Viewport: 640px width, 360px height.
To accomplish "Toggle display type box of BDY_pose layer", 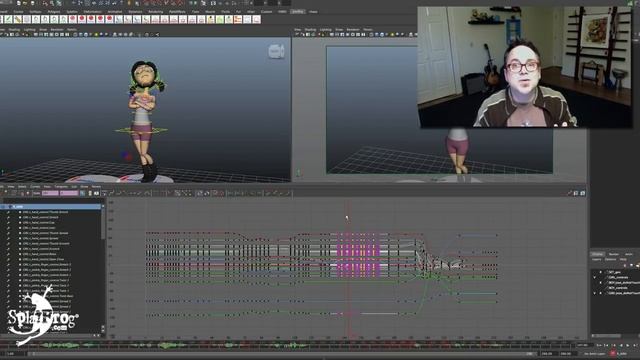I will 600,282.
